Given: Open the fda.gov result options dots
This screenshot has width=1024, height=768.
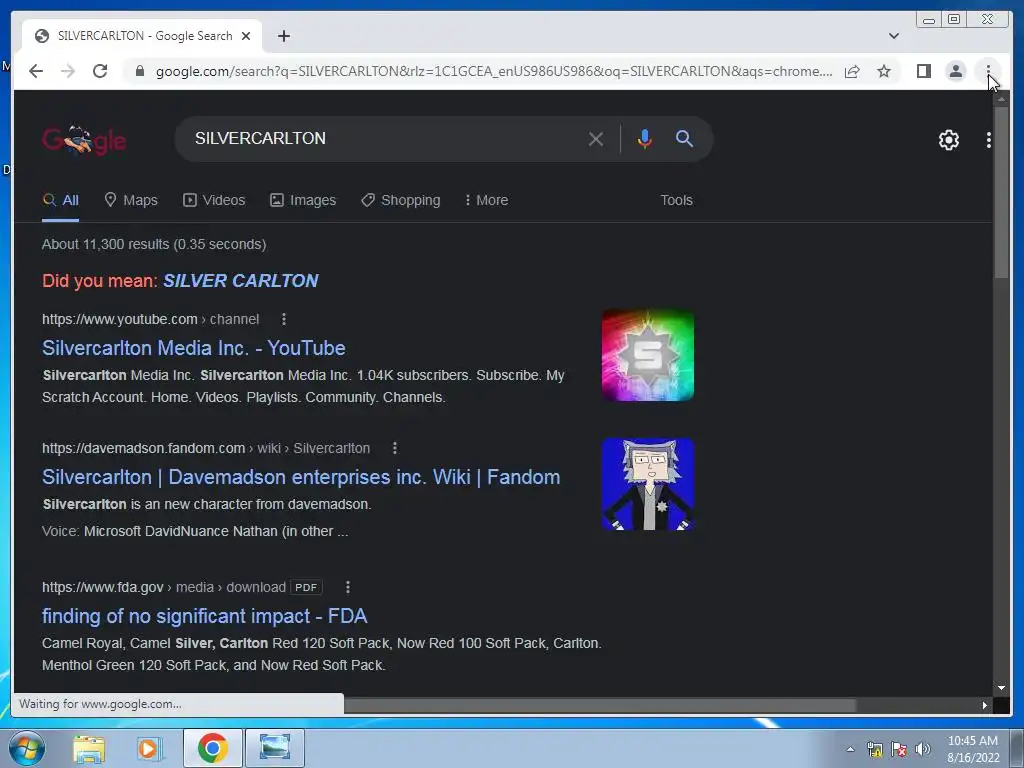Looking at the screenshot, I should tap(347, 587).
